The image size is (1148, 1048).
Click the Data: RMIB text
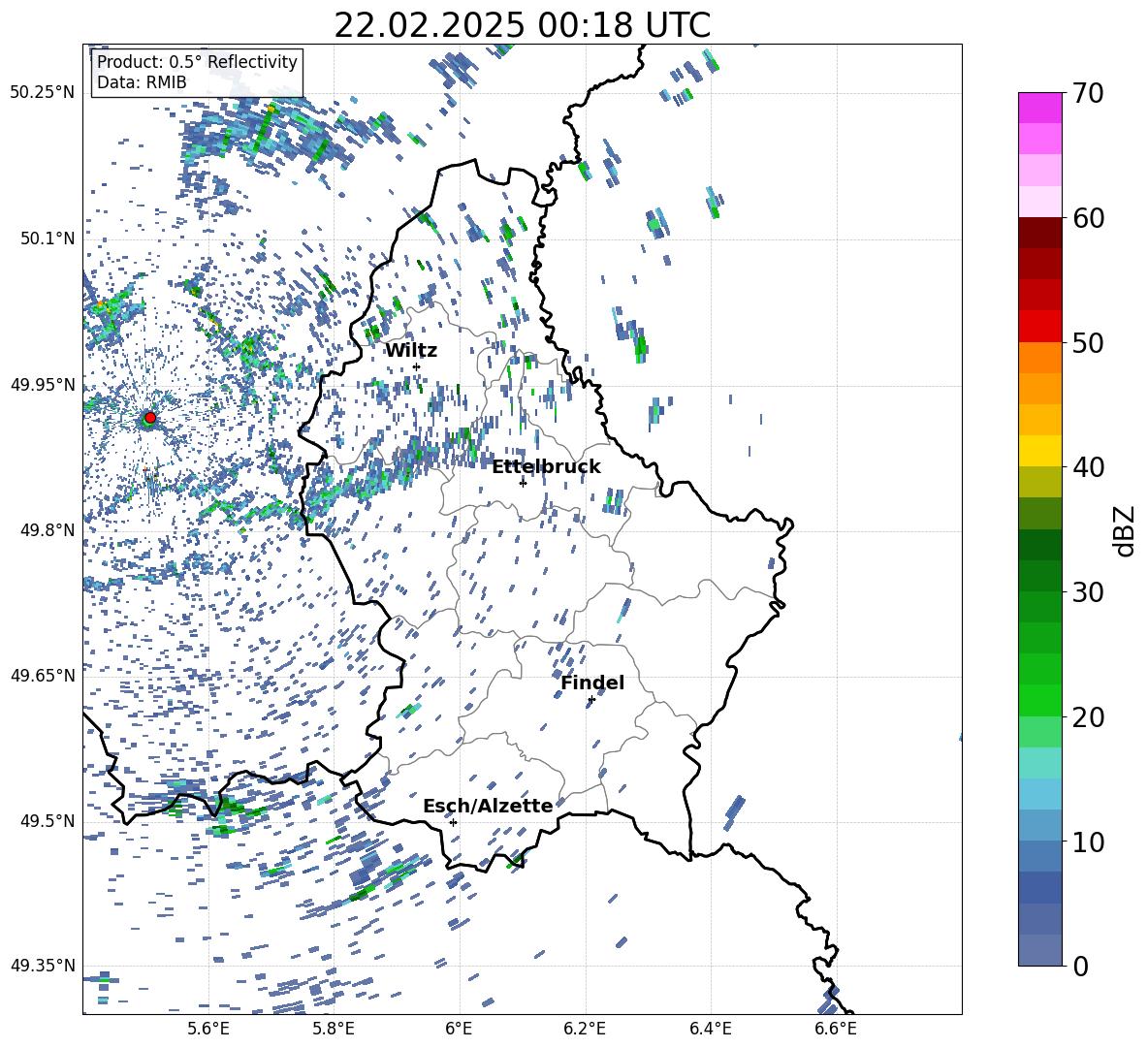pyautogui.click(x=142, y=82)
